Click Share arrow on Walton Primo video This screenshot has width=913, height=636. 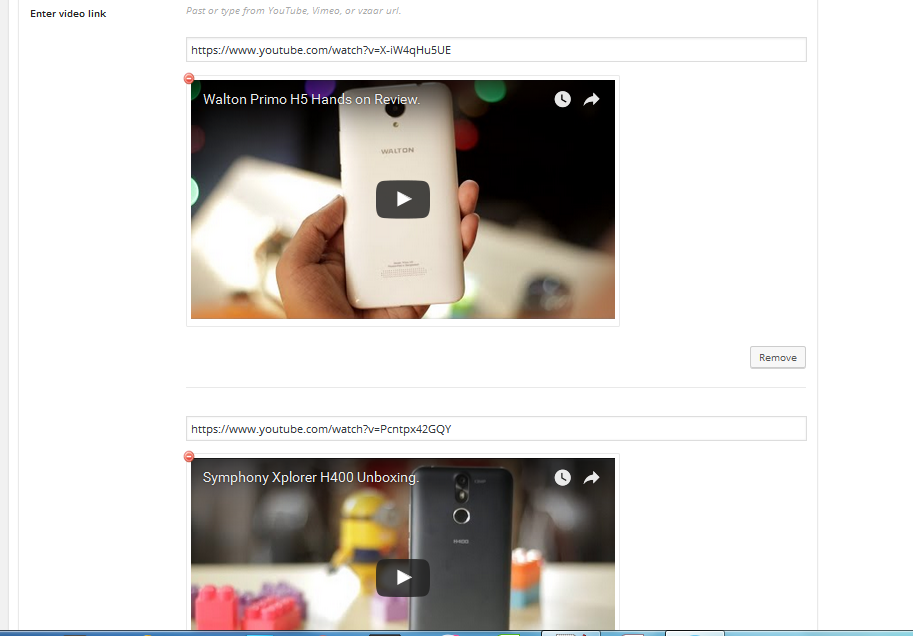click(592, 100)
